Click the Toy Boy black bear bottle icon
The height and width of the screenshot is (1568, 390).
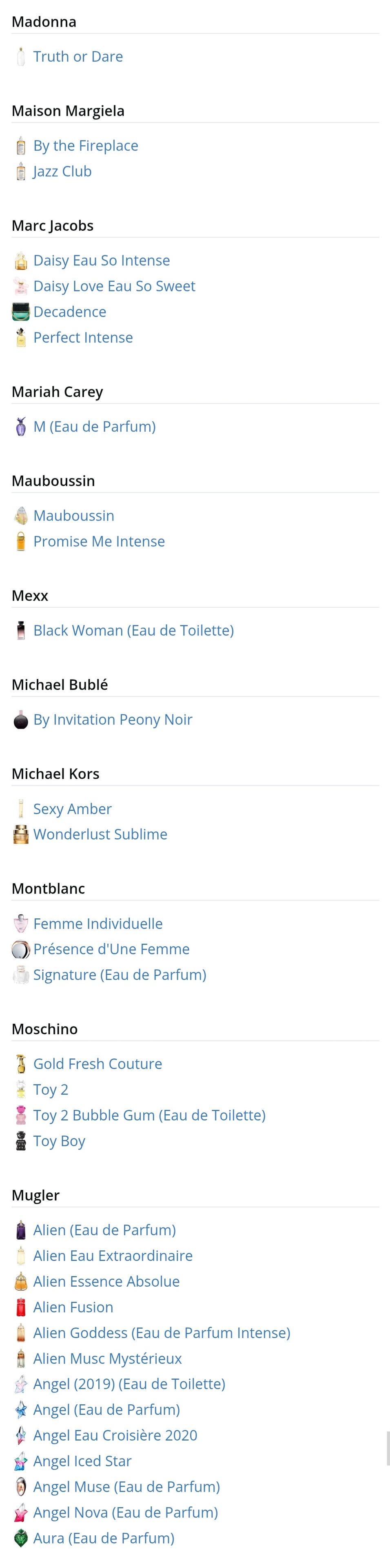[21, 1141]
